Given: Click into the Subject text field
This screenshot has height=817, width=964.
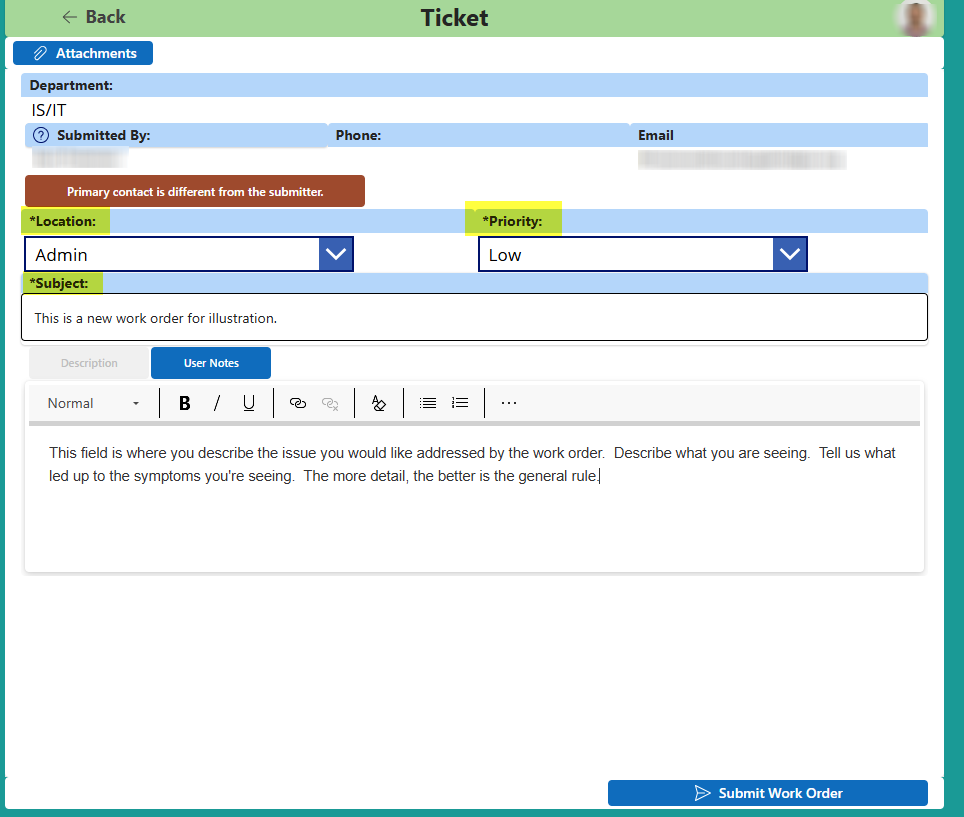Looking at the screenshot, I should pyautogui.click(x=475, y=318).
